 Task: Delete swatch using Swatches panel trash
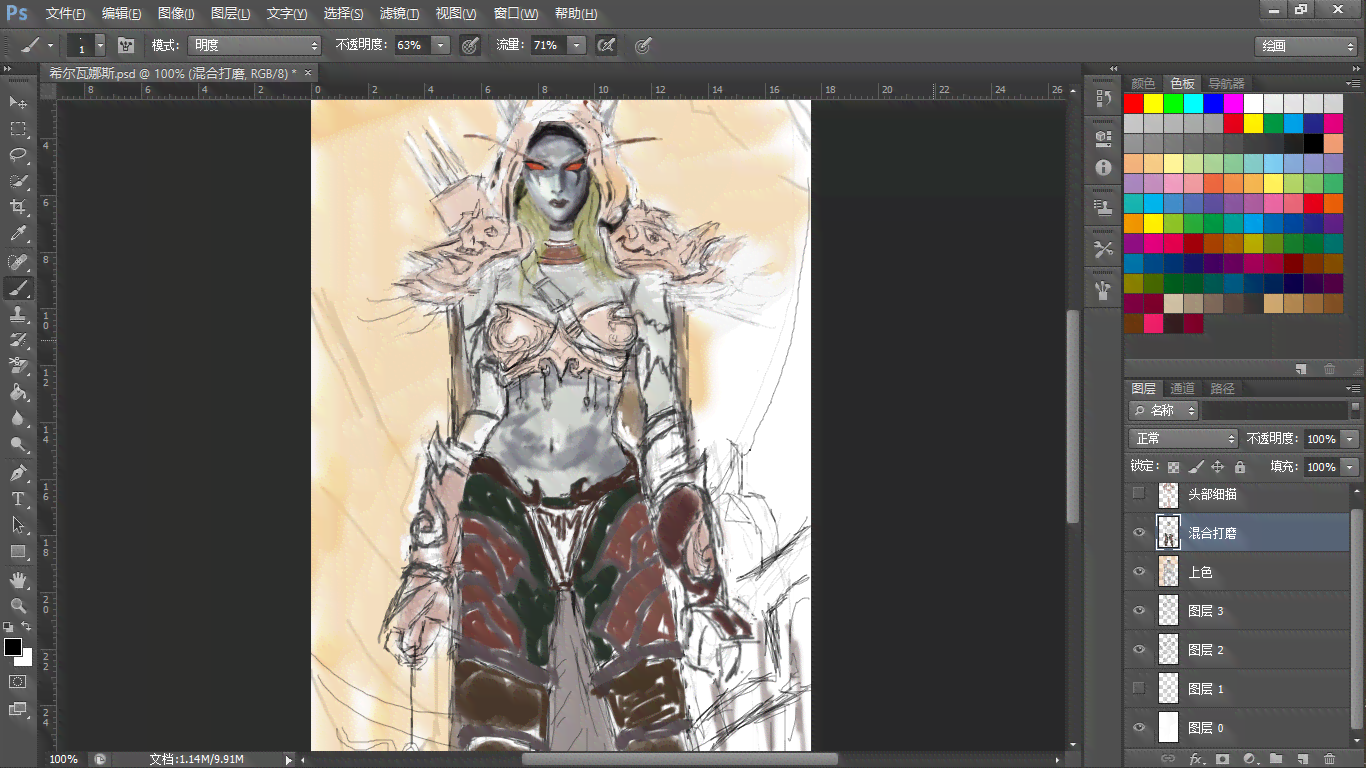tap(1329, 369)
